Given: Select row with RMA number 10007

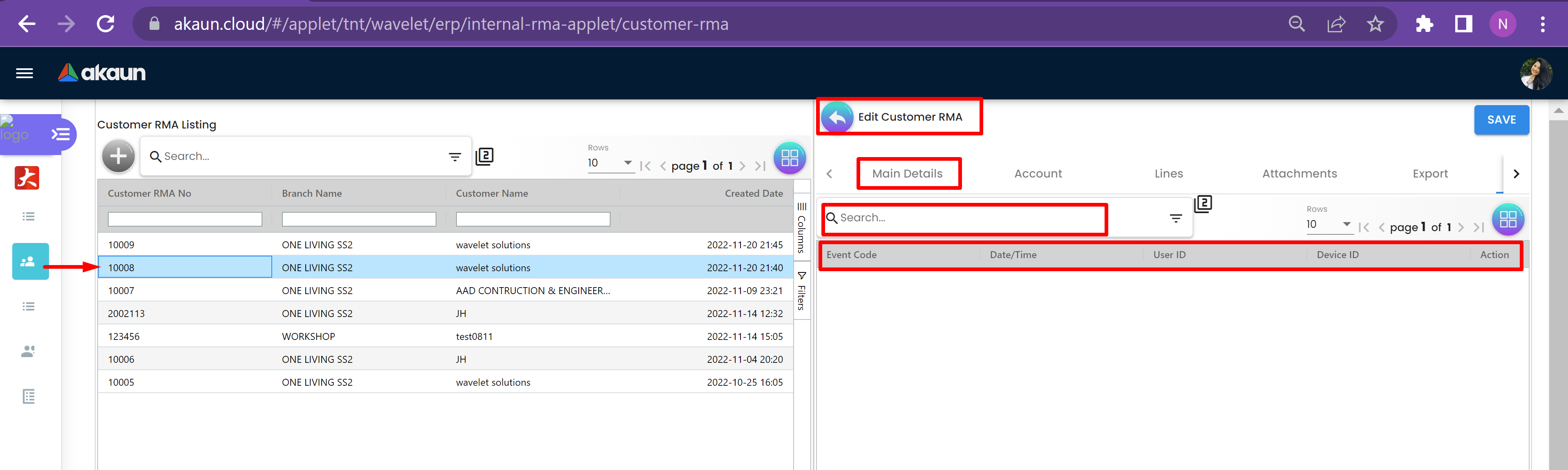Looking at the screenshot, I should tap(121, 291).
